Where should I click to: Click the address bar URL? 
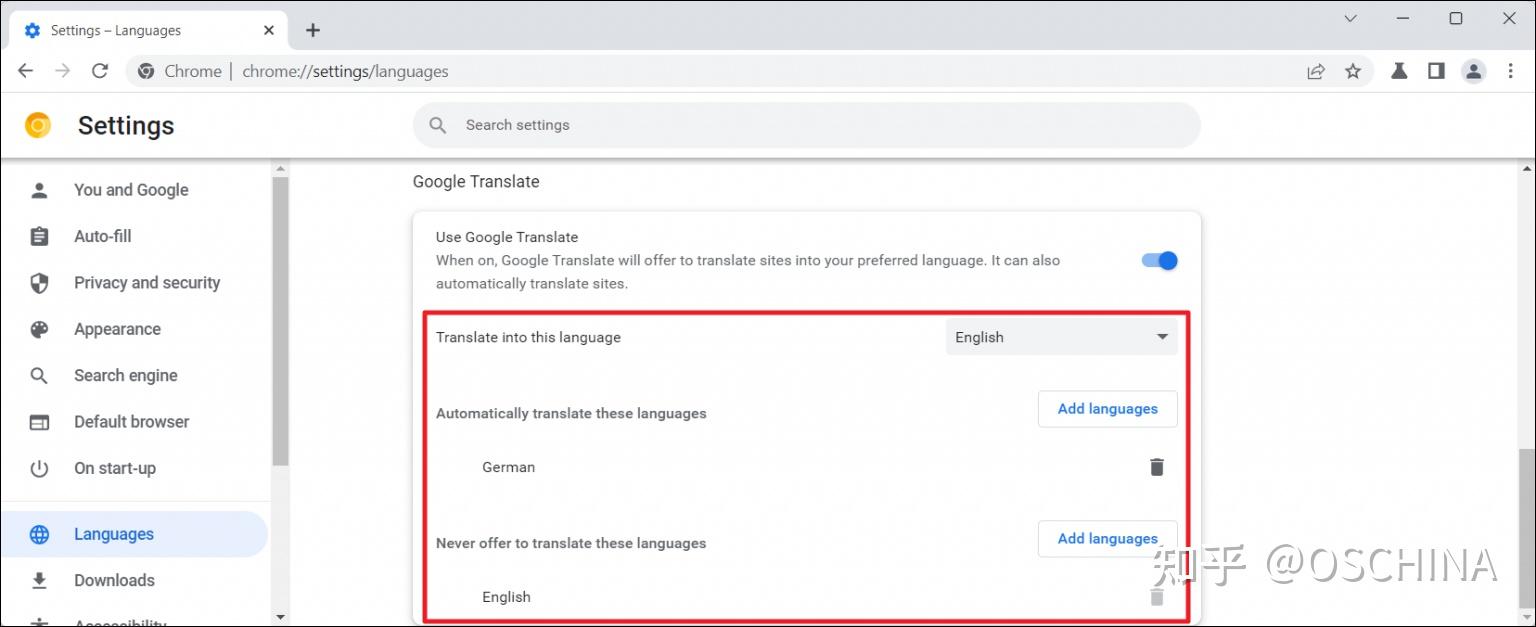[x=345, y=71]
